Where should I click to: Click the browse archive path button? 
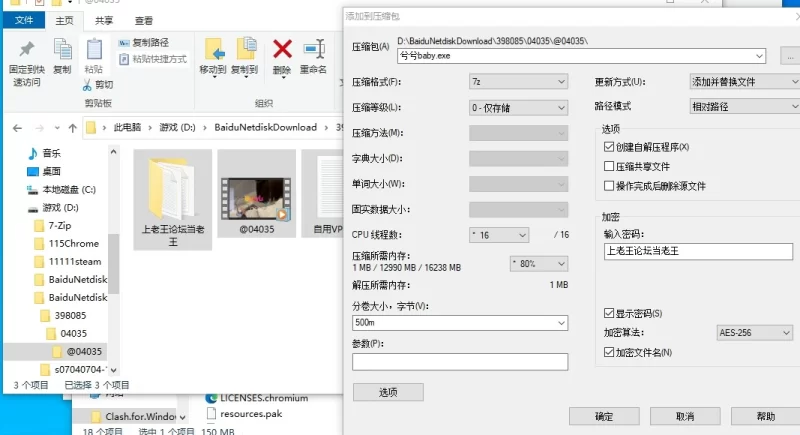click(x=790, y=56)
